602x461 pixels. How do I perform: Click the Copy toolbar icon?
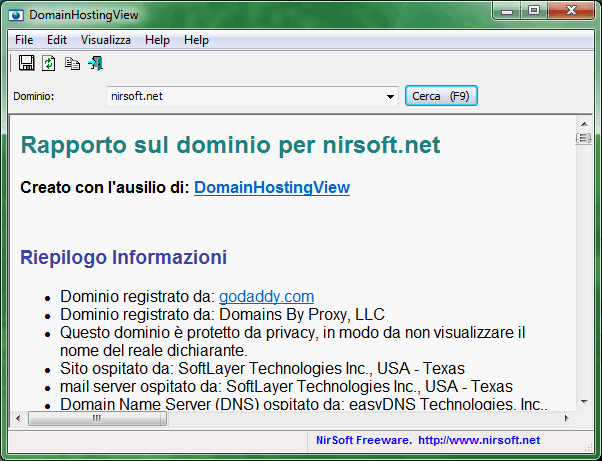(x=72, y=63)
